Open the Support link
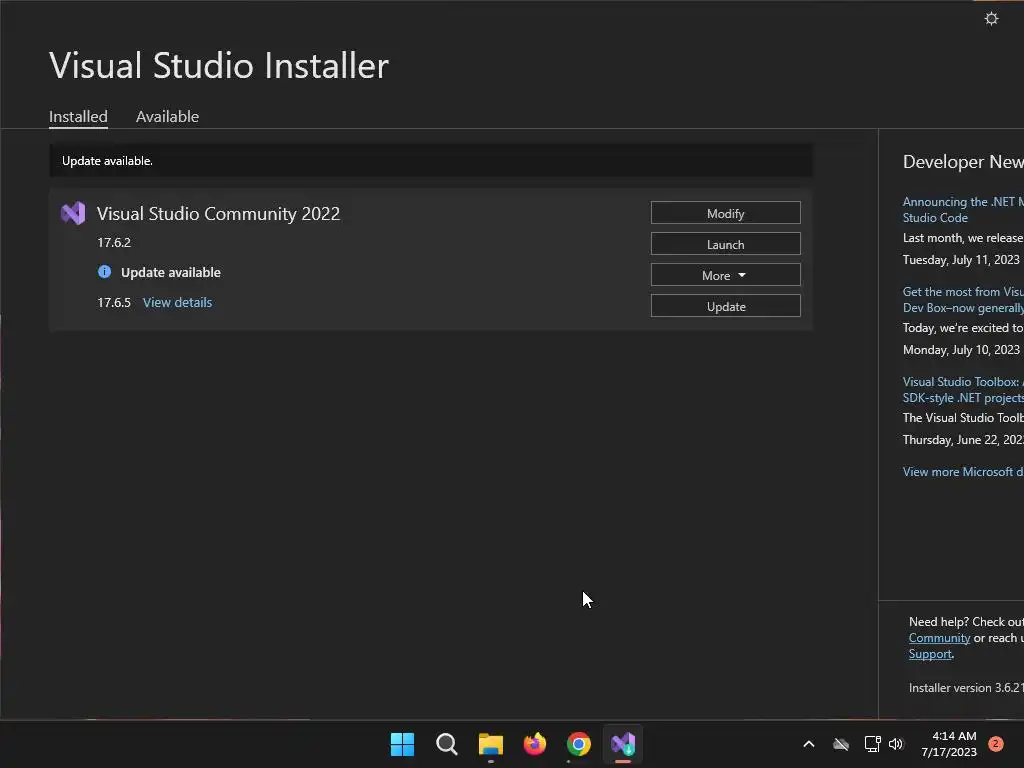Viewport: 1024px width, 768px height. point(930,654)
